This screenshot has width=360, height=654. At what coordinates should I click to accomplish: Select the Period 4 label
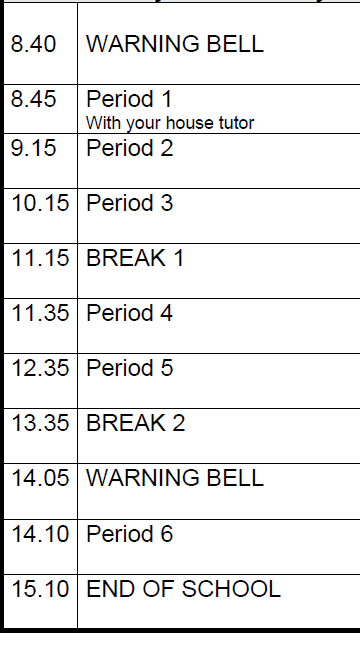tap(129, 313)
